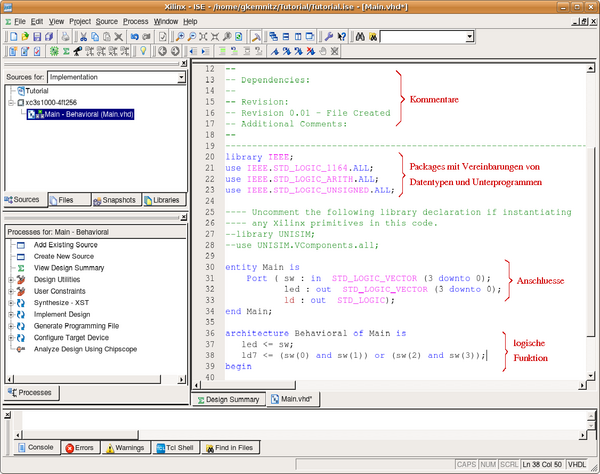Switch to the Snapshots tab
The height and width of the screenshot is (474, 600).
[116, 200]
